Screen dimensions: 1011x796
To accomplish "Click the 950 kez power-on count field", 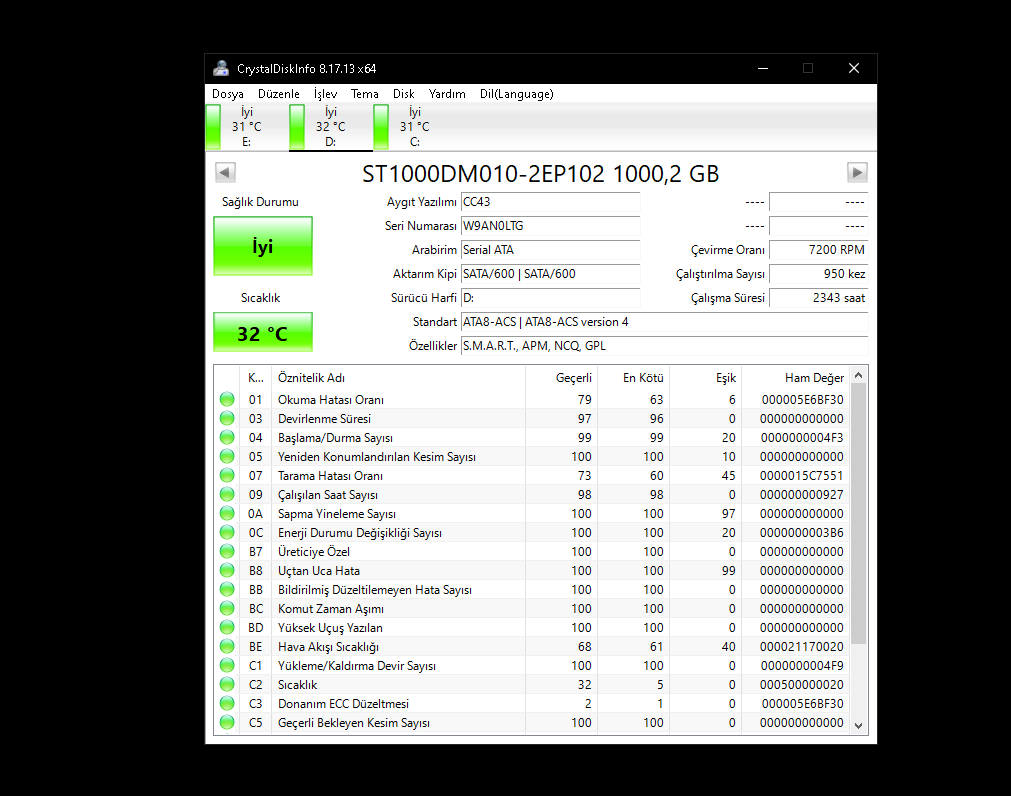I will [818, 274].
